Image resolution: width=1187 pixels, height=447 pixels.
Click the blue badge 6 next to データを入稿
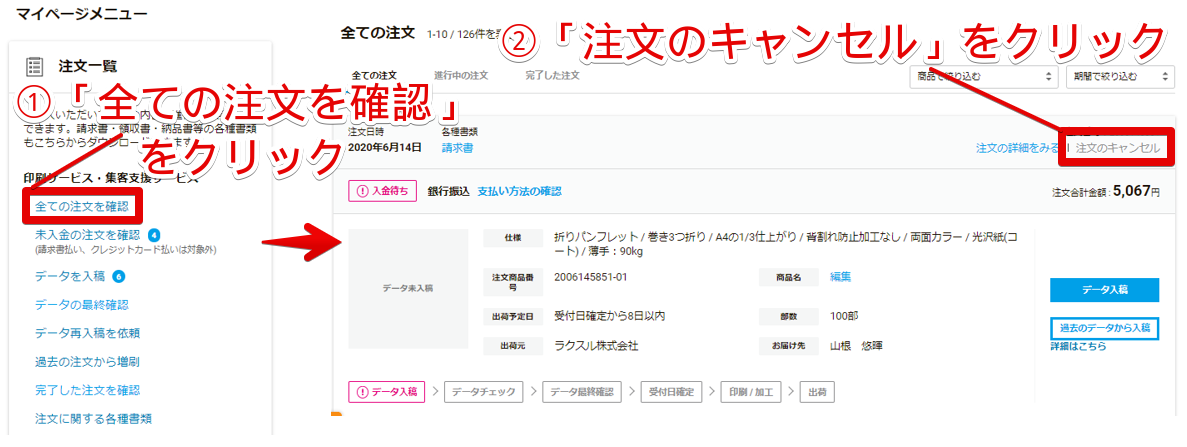tap(118, 276)
